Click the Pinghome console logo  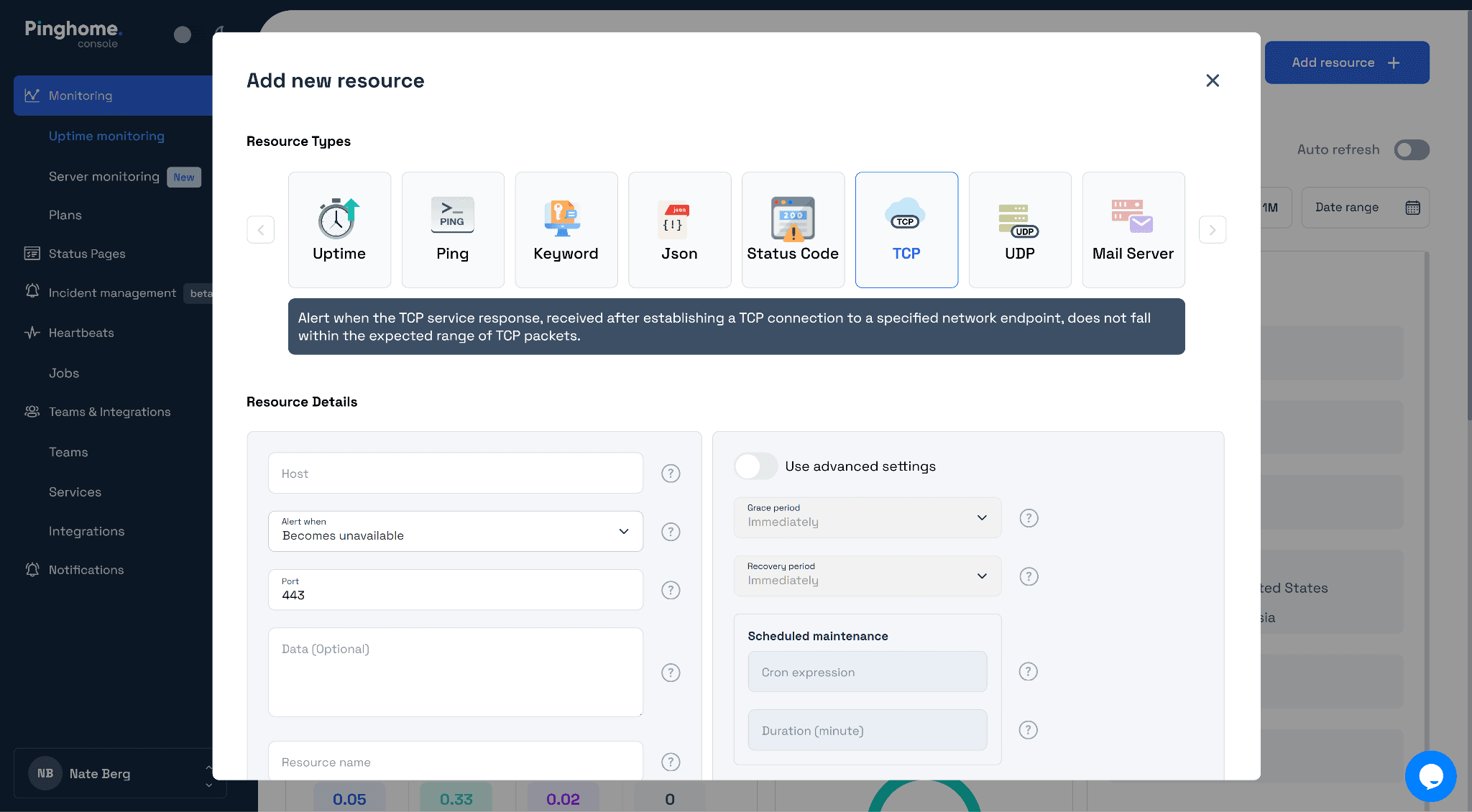73,34
